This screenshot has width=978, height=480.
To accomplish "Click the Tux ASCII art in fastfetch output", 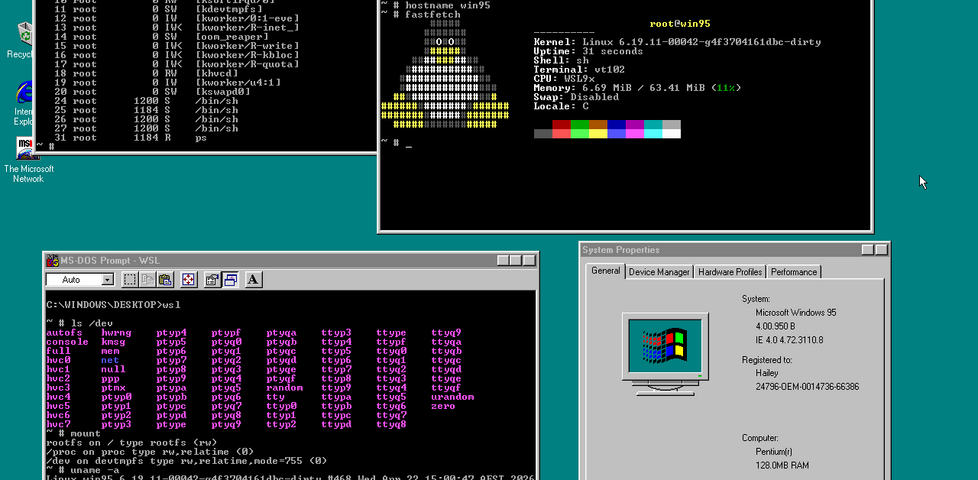I will [x=445, y=75].
